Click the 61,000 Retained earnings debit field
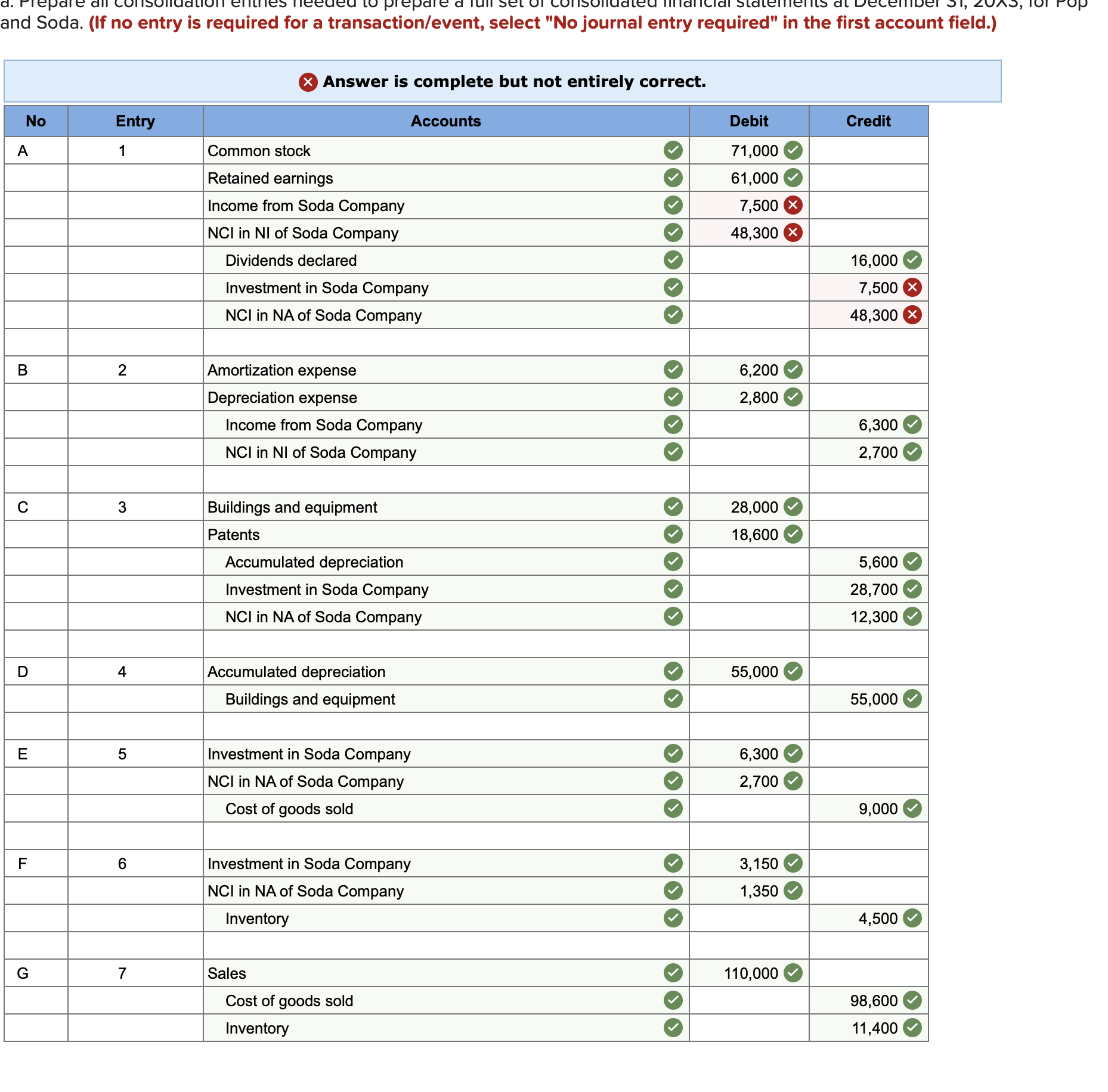The image size is (1108, 1092). (748, 178)
